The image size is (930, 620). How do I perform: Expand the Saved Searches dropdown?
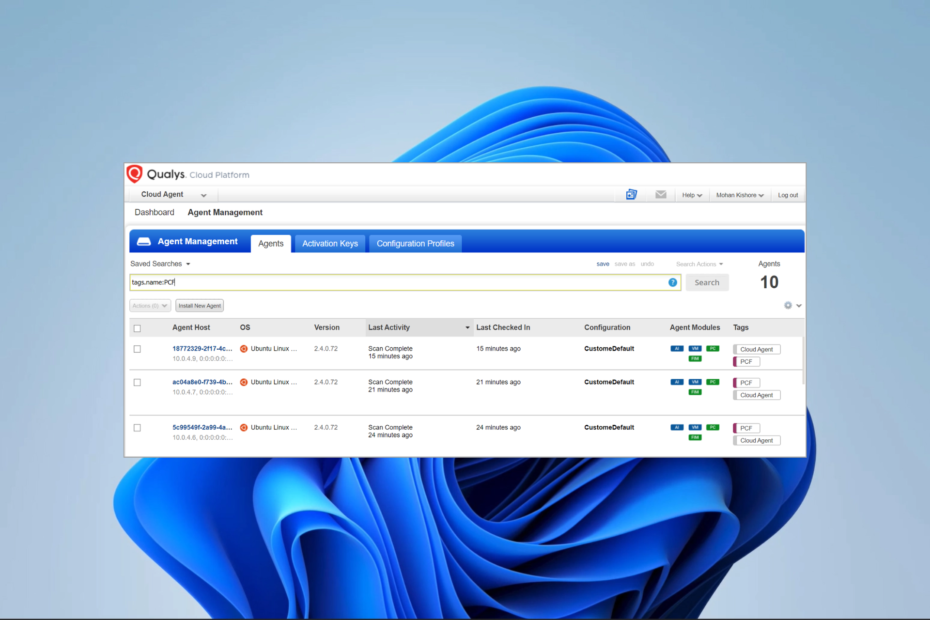point(160,263)
